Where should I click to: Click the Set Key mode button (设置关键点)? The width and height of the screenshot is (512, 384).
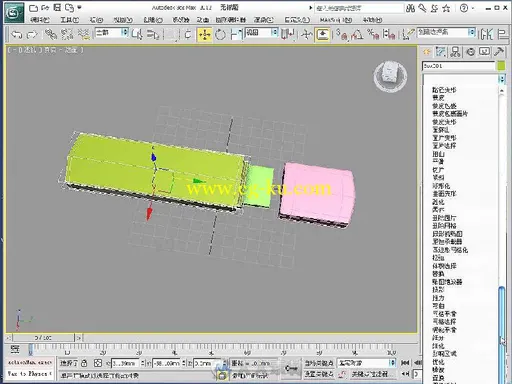pyautogui.click(x=319, y=374)
